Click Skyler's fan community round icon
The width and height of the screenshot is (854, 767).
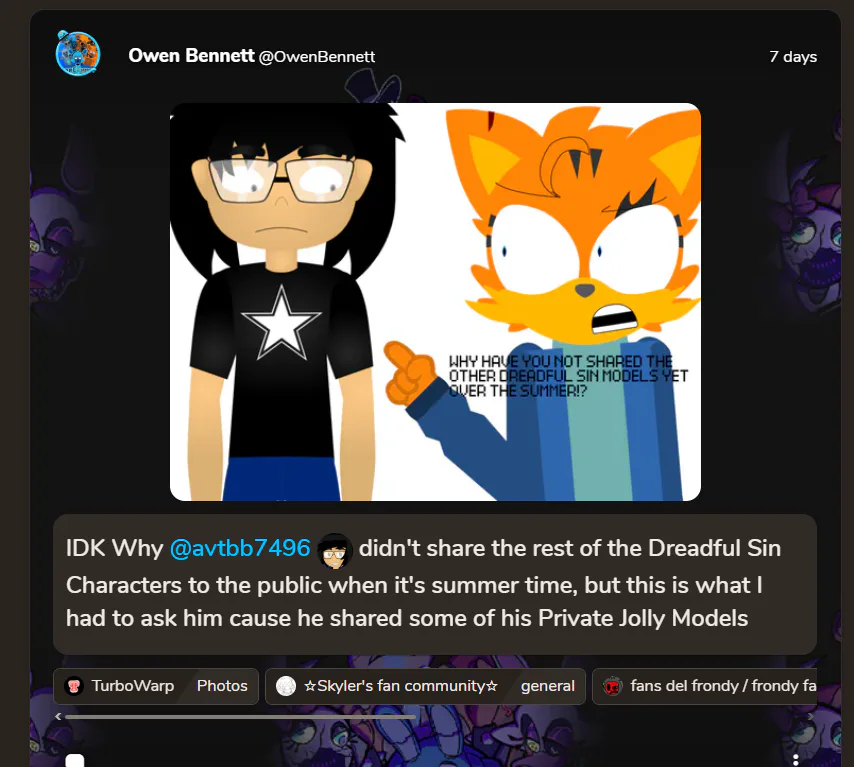coord(286,686)
